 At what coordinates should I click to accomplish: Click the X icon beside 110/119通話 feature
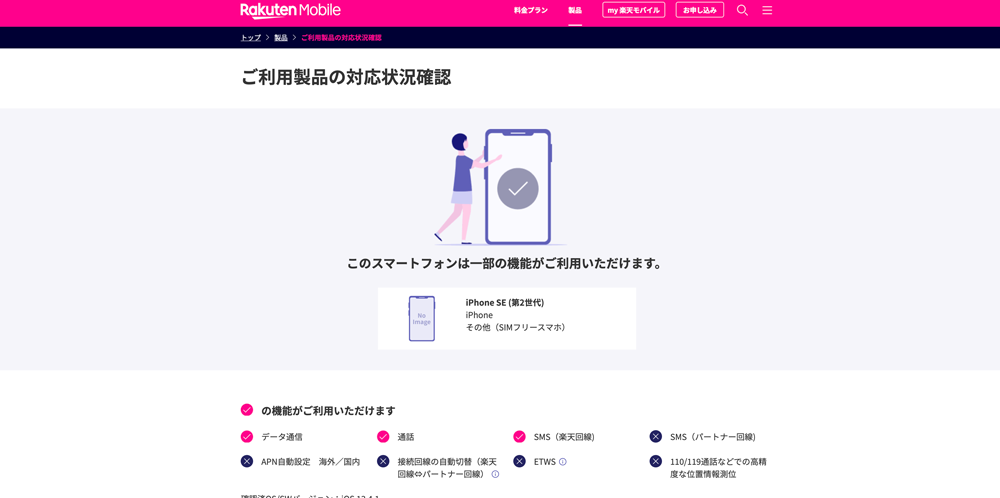point(656,461)
